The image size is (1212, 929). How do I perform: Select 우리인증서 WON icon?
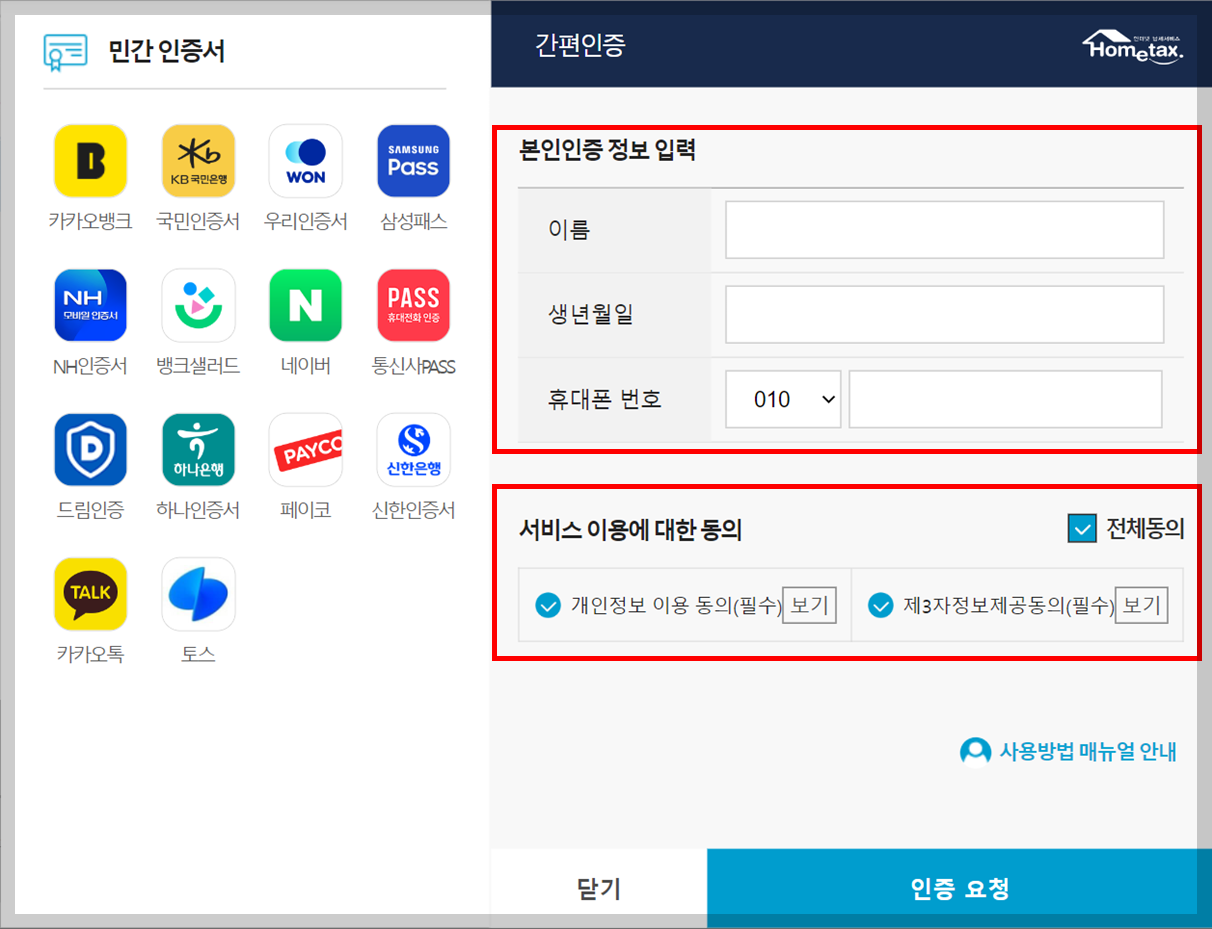pyautogui.click(x=306, y=161)
